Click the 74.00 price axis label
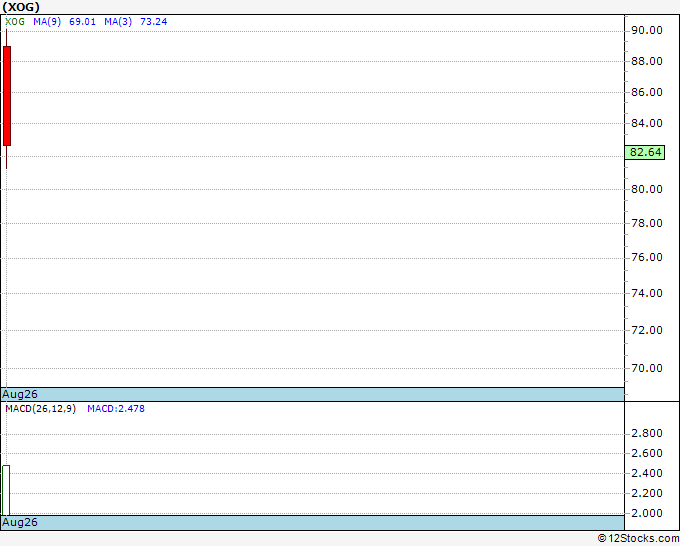 [647, 293]
